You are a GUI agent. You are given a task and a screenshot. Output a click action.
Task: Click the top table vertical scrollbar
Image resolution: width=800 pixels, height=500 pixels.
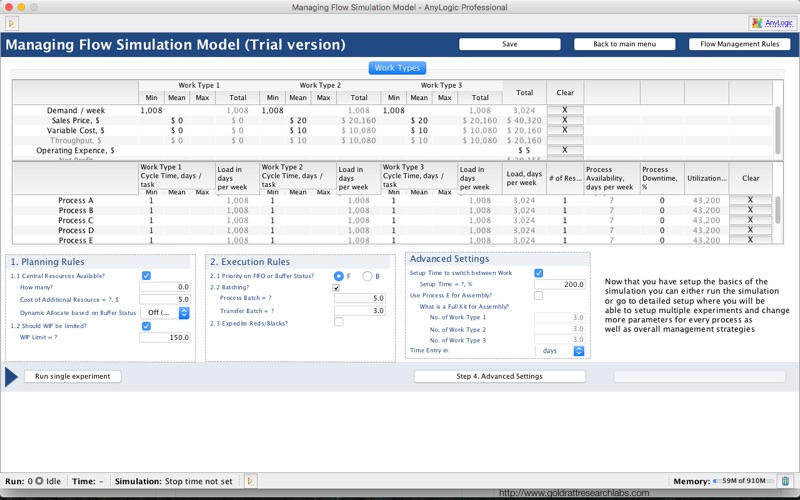778,130
